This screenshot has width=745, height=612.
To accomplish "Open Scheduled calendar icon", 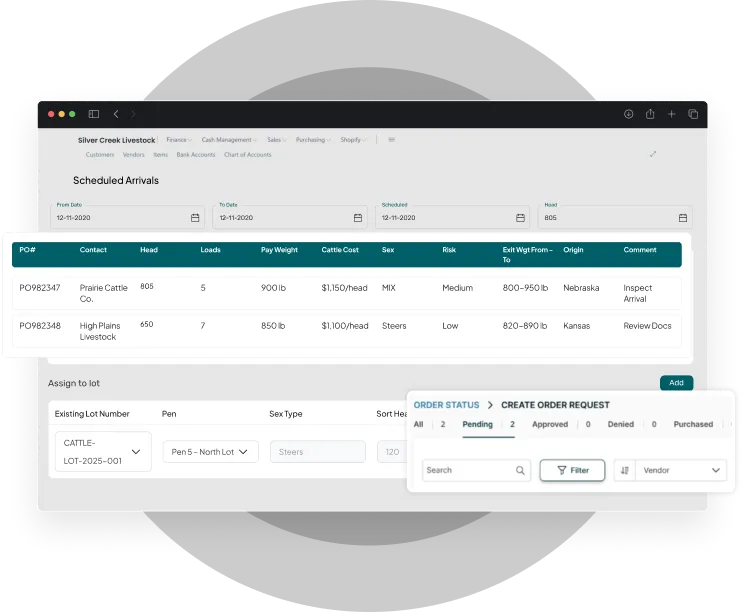I will [520, 218].
